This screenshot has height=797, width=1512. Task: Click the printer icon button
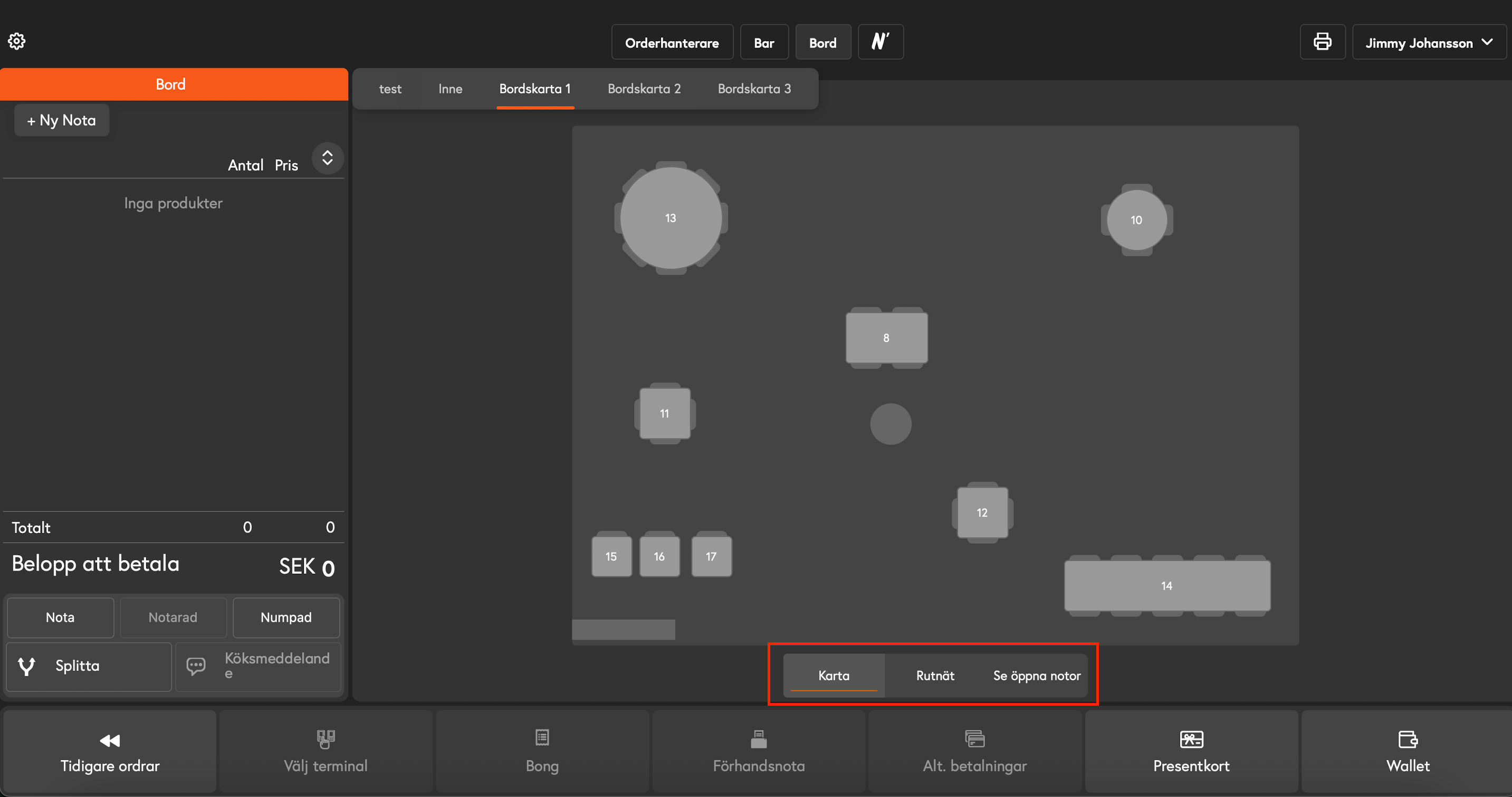click(1322, 42)
